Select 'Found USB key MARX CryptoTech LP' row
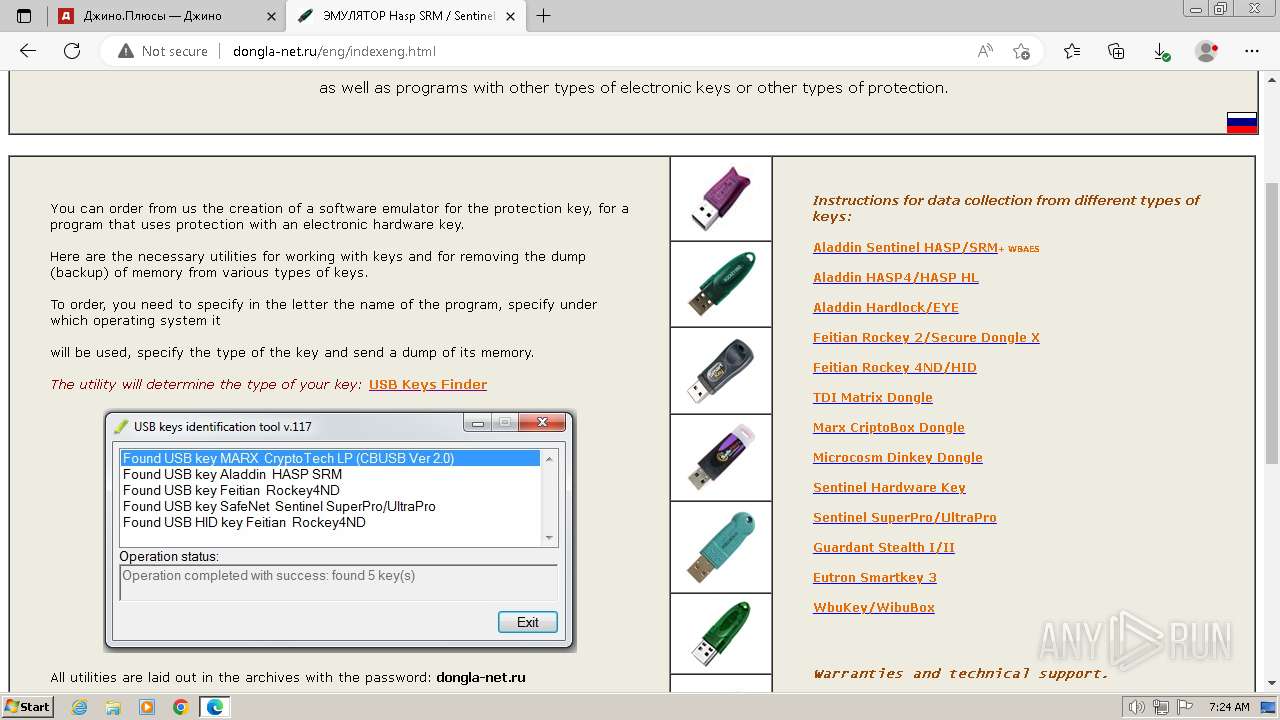This screenshot has width=1280, height=720. pos(331,458)
